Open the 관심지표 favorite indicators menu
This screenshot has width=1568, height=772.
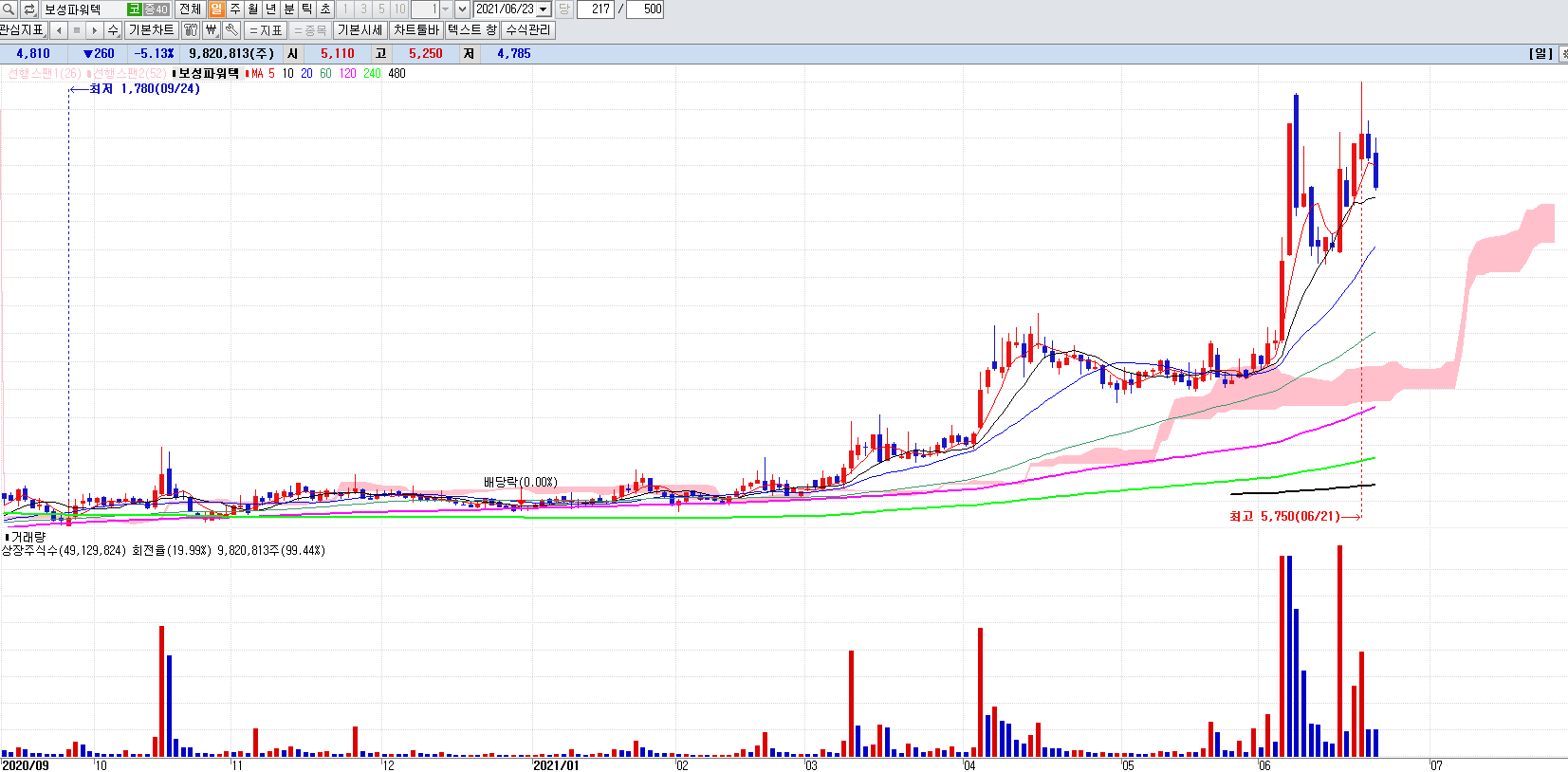[23, 30]
